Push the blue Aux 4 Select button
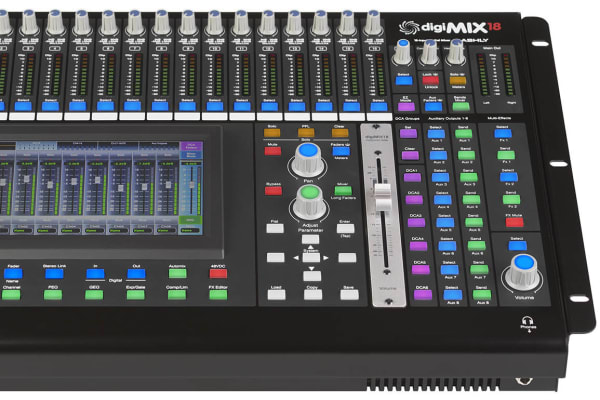 click(443, 199)
